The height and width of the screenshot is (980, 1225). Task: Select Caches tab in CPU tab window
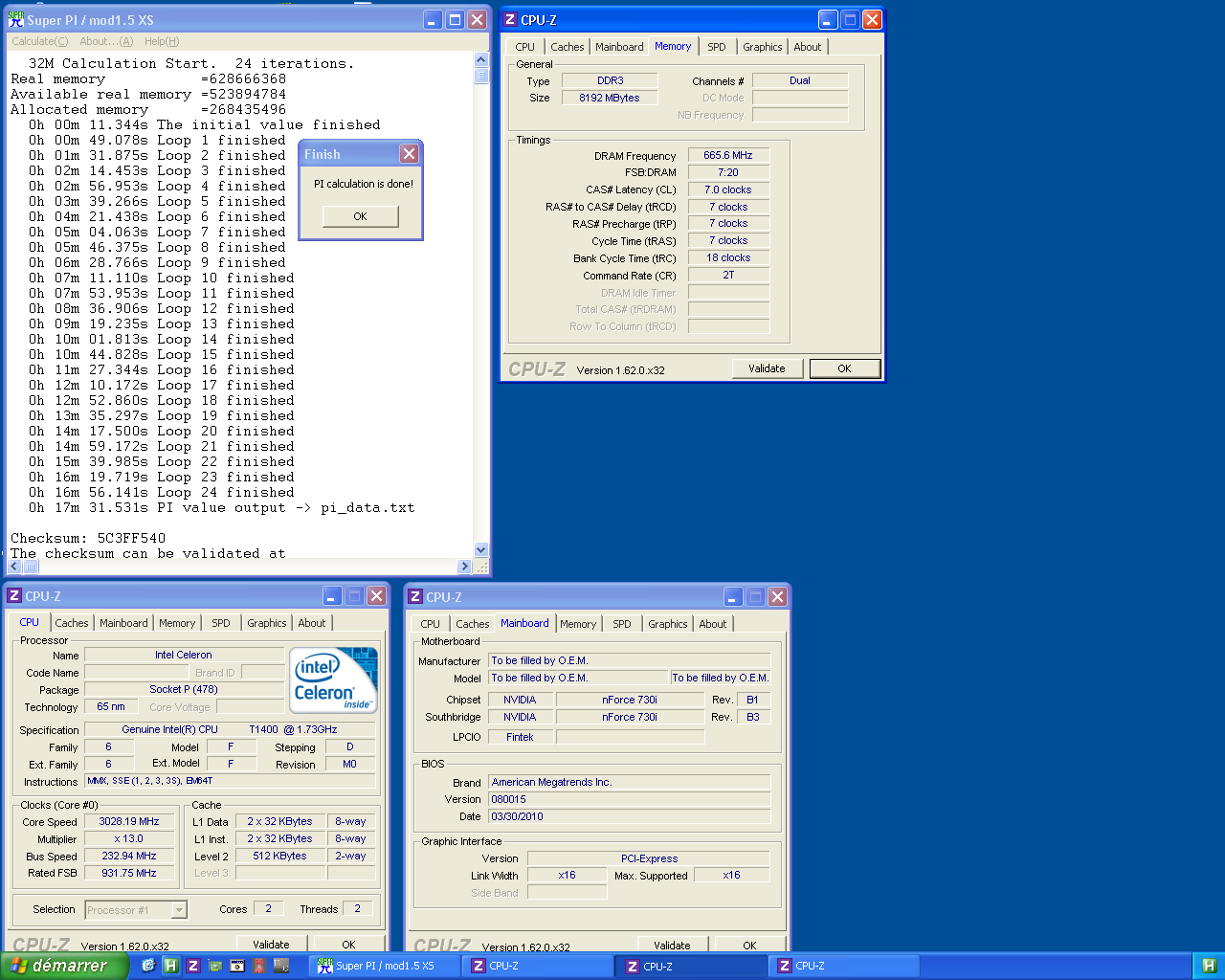click(x=71, y=623)
